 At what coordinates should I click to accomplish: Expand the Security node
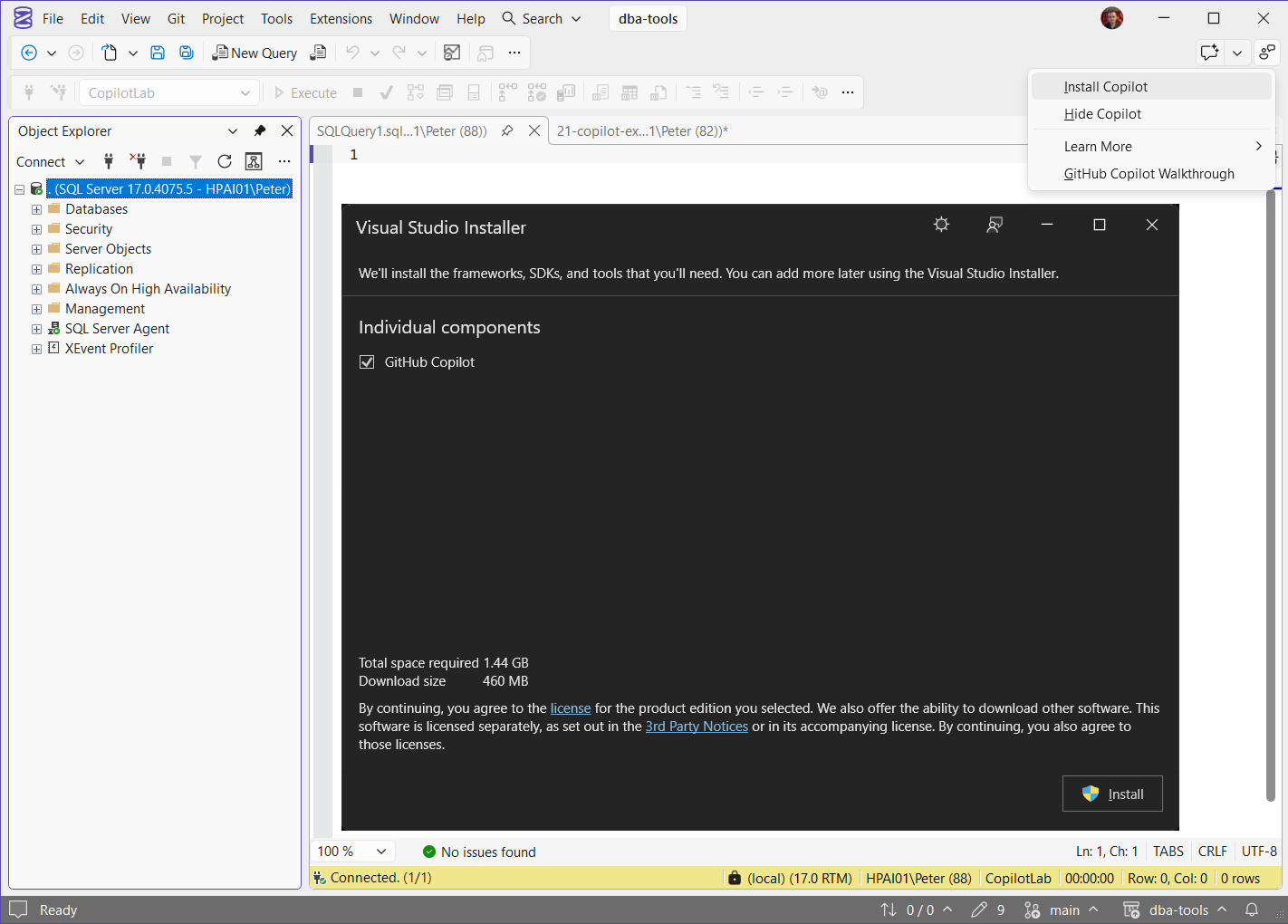36,229
